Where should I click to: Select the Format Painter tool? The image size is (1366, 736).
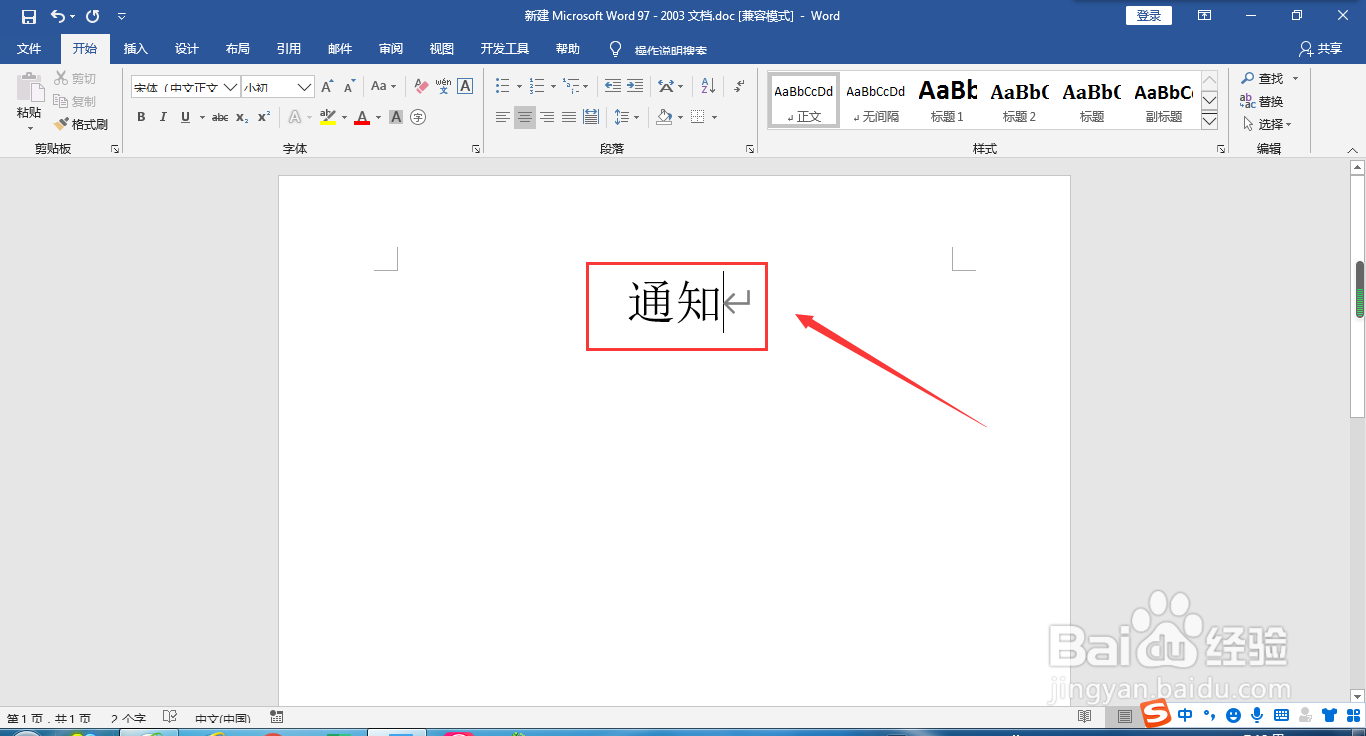(81, 123)
